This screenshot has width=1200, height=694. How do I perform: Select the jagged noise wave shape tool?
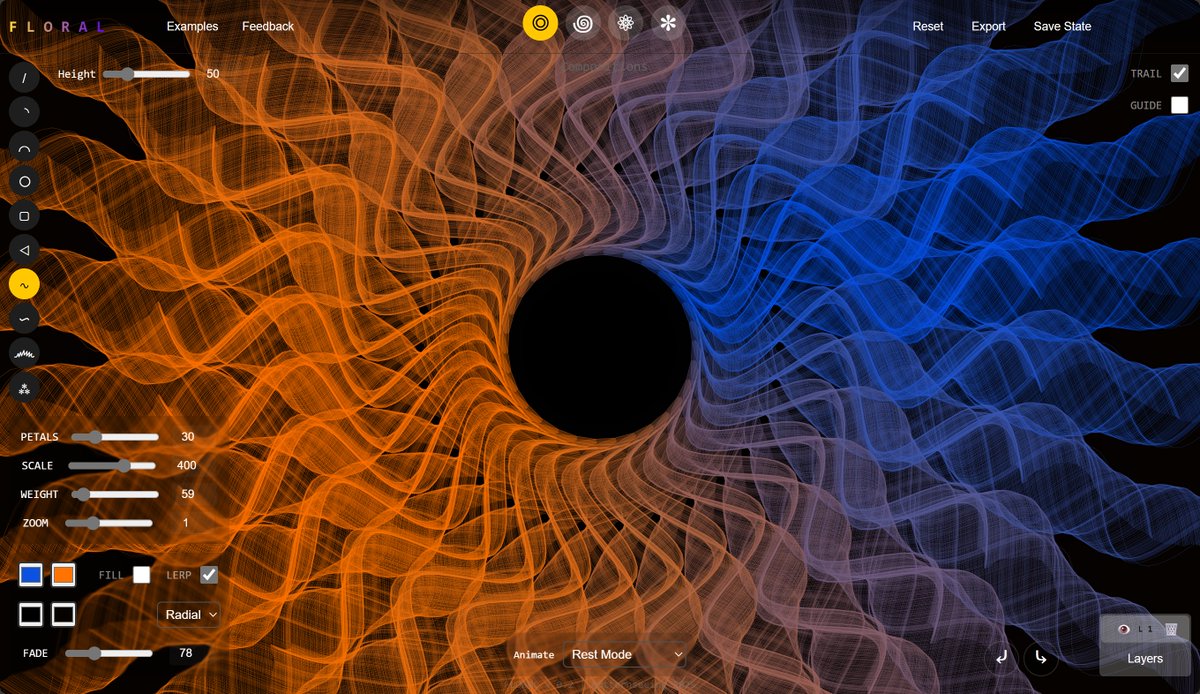(25, 353)
